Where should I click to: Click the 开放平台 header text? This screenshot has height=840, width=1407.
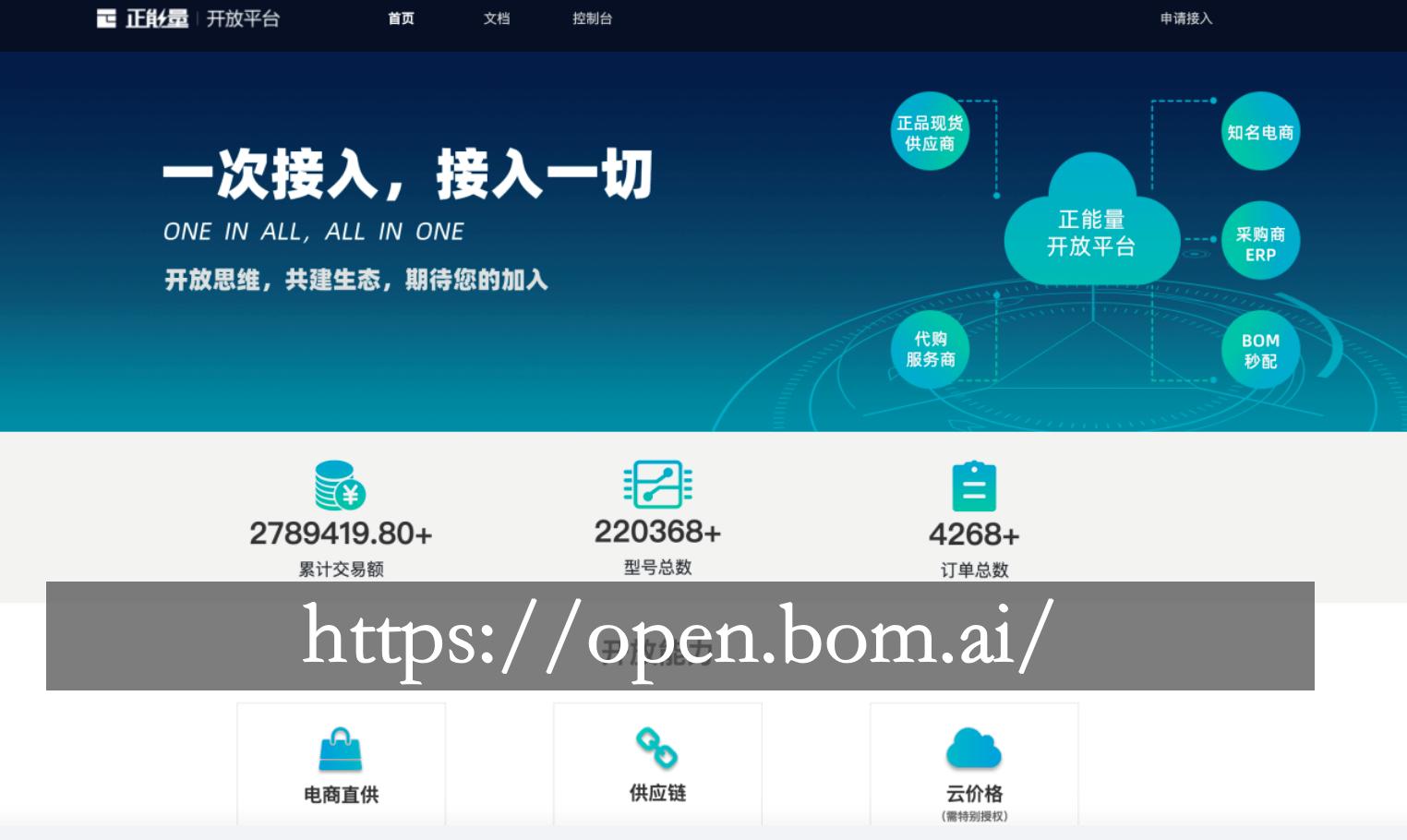(x=243, y=18)
